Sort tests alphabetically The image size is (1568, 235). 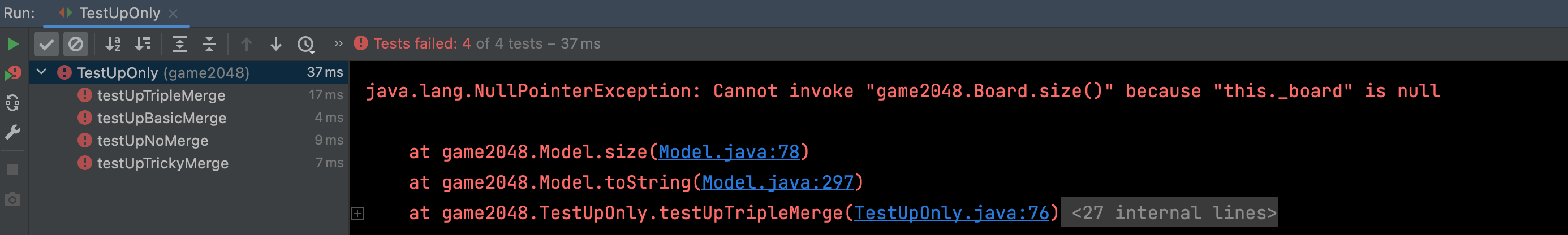[x=113, y=44]
